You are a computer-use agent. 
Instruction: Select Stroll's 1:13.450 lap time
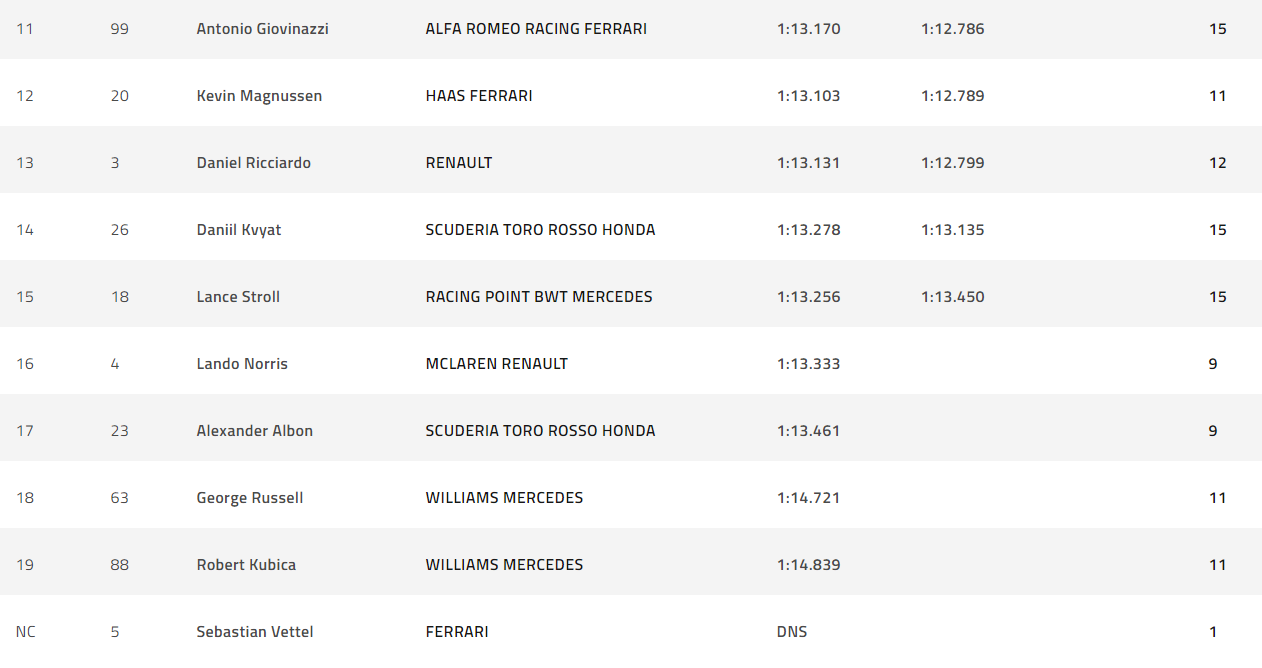click(x=952, y=297)
